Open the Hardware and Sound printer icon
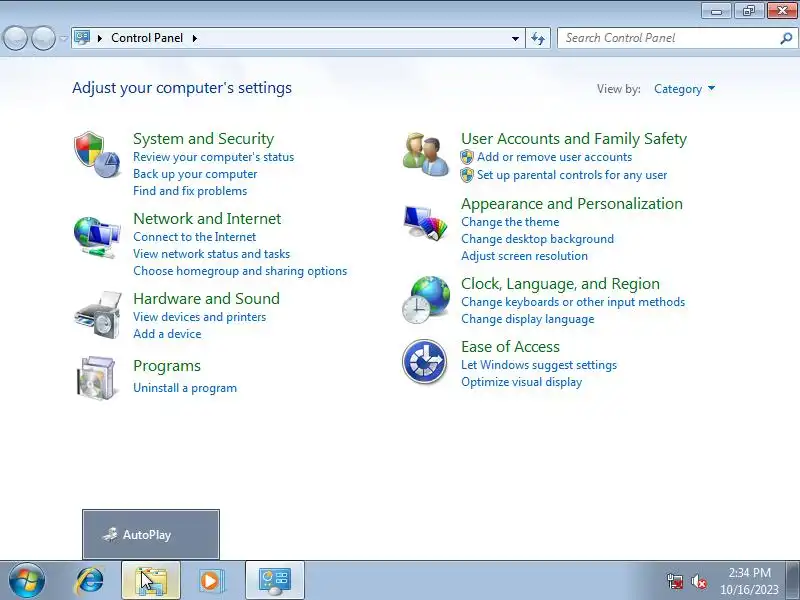 [x=98, y=315]
